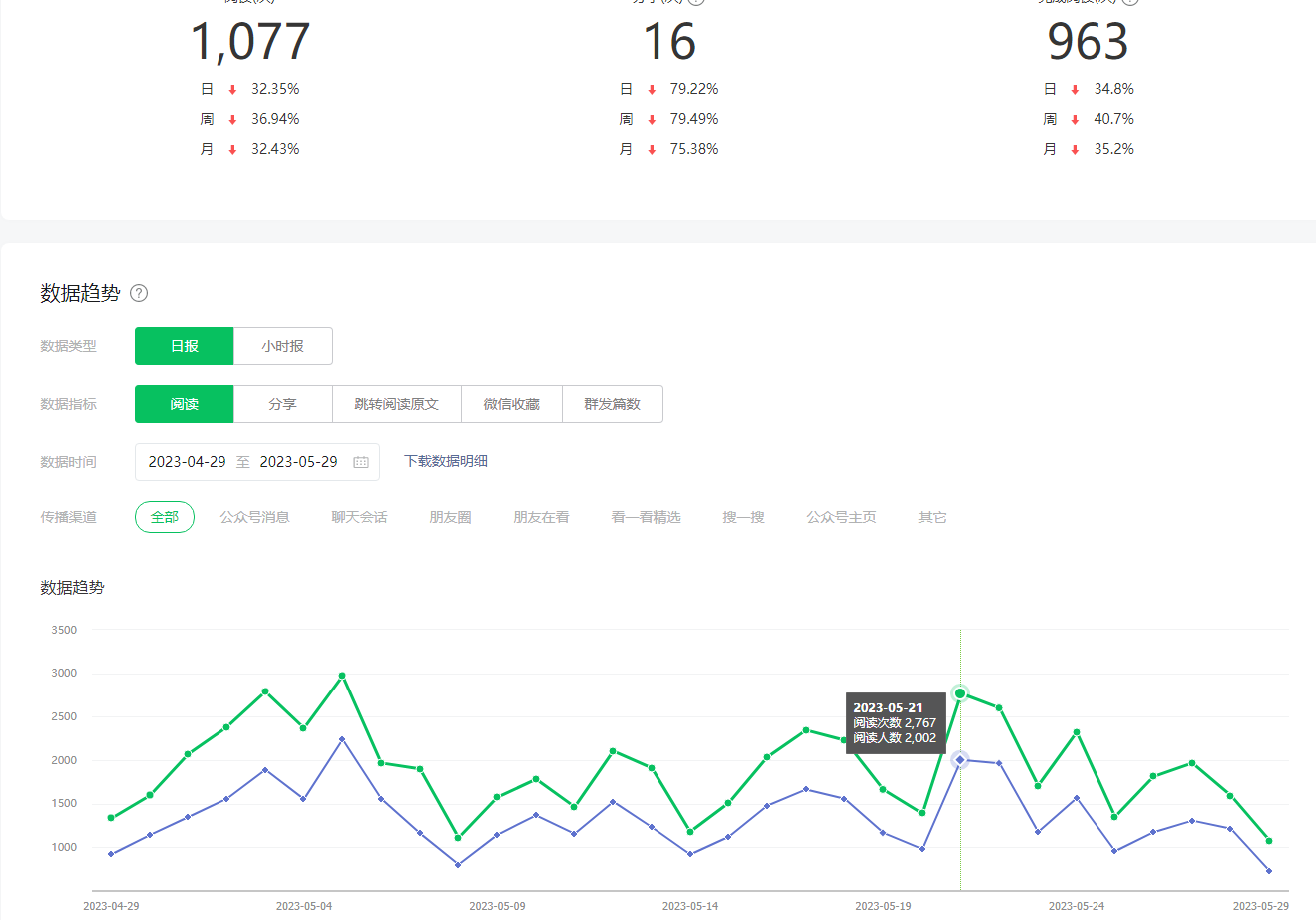Filter by 看一看精选 channel
1316x920 pixels.
click(x=647, y=517)
